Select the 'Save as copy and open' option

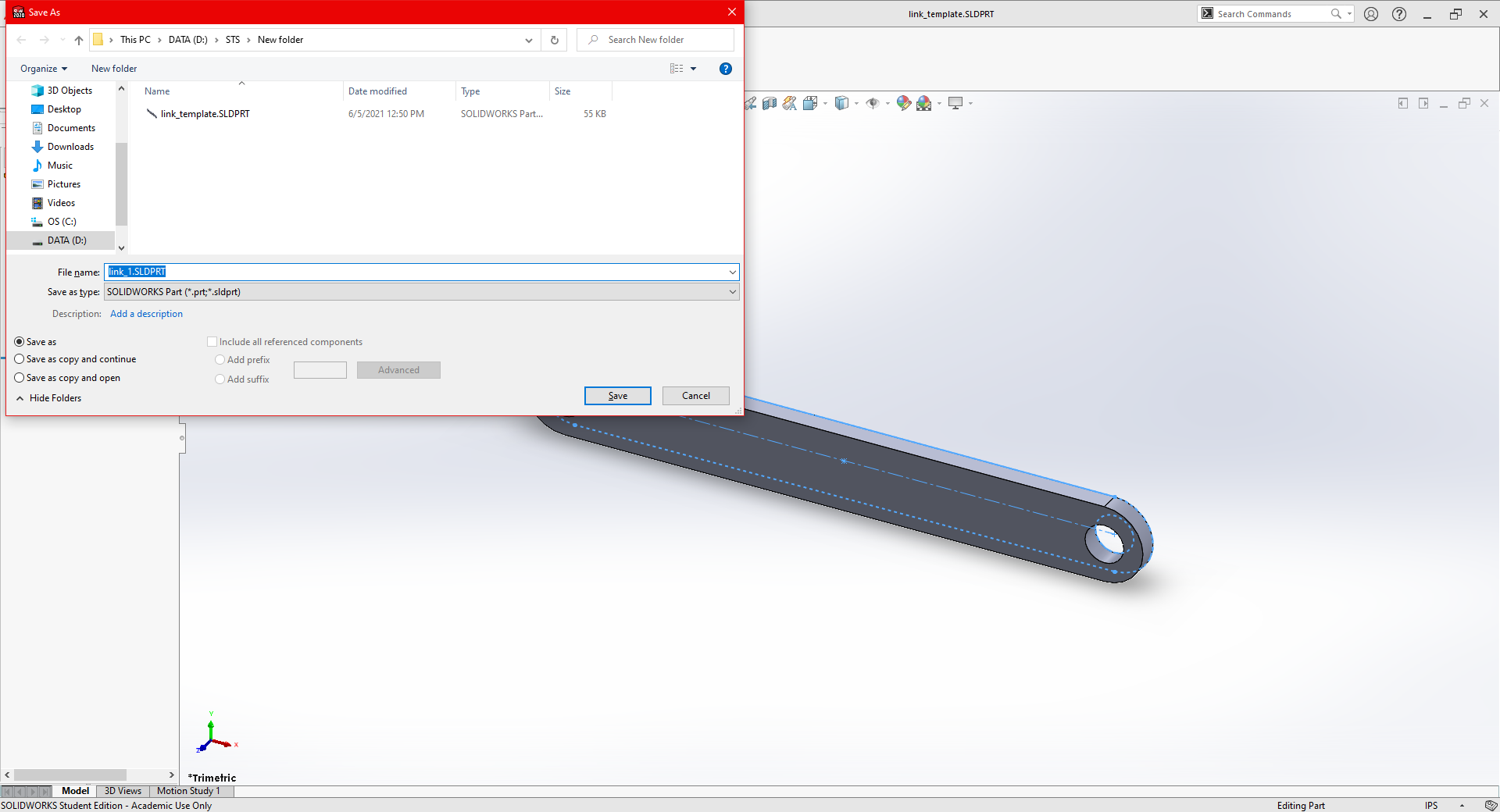[x=20, y=378]
